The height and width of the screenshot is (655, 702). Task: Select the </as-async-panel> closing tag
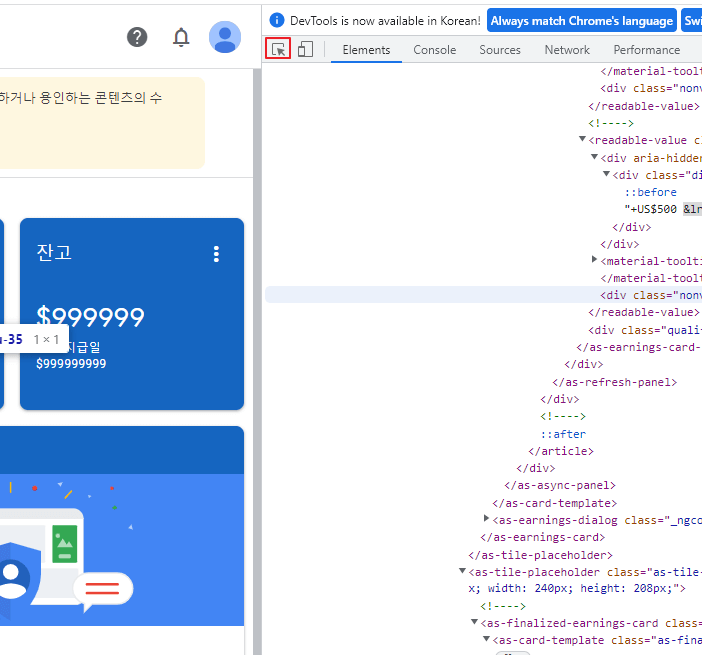(x=560, y=485)
